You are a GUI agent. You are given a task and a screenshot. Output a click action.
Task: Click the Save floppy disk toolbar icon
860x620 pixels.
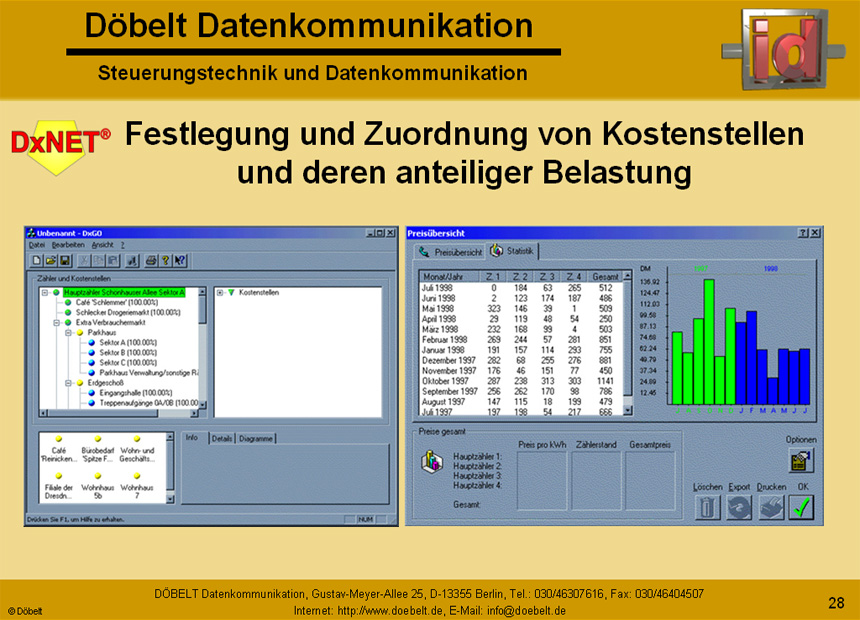click(x=65, y=261)
